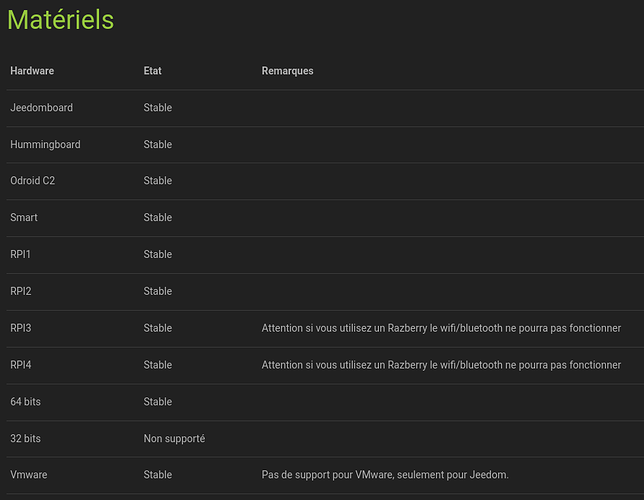
Task: Select the RPI1 row label
Action: 20,254
